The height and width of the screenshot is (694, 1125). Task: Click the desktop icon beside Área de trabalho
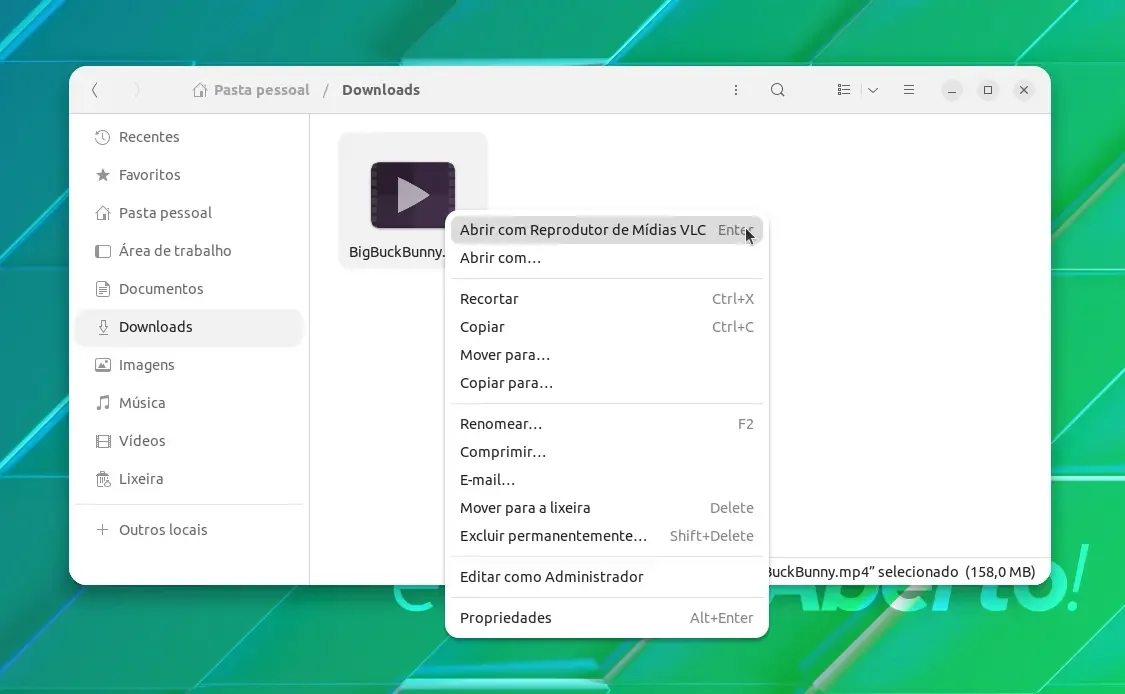click(103, 251)
